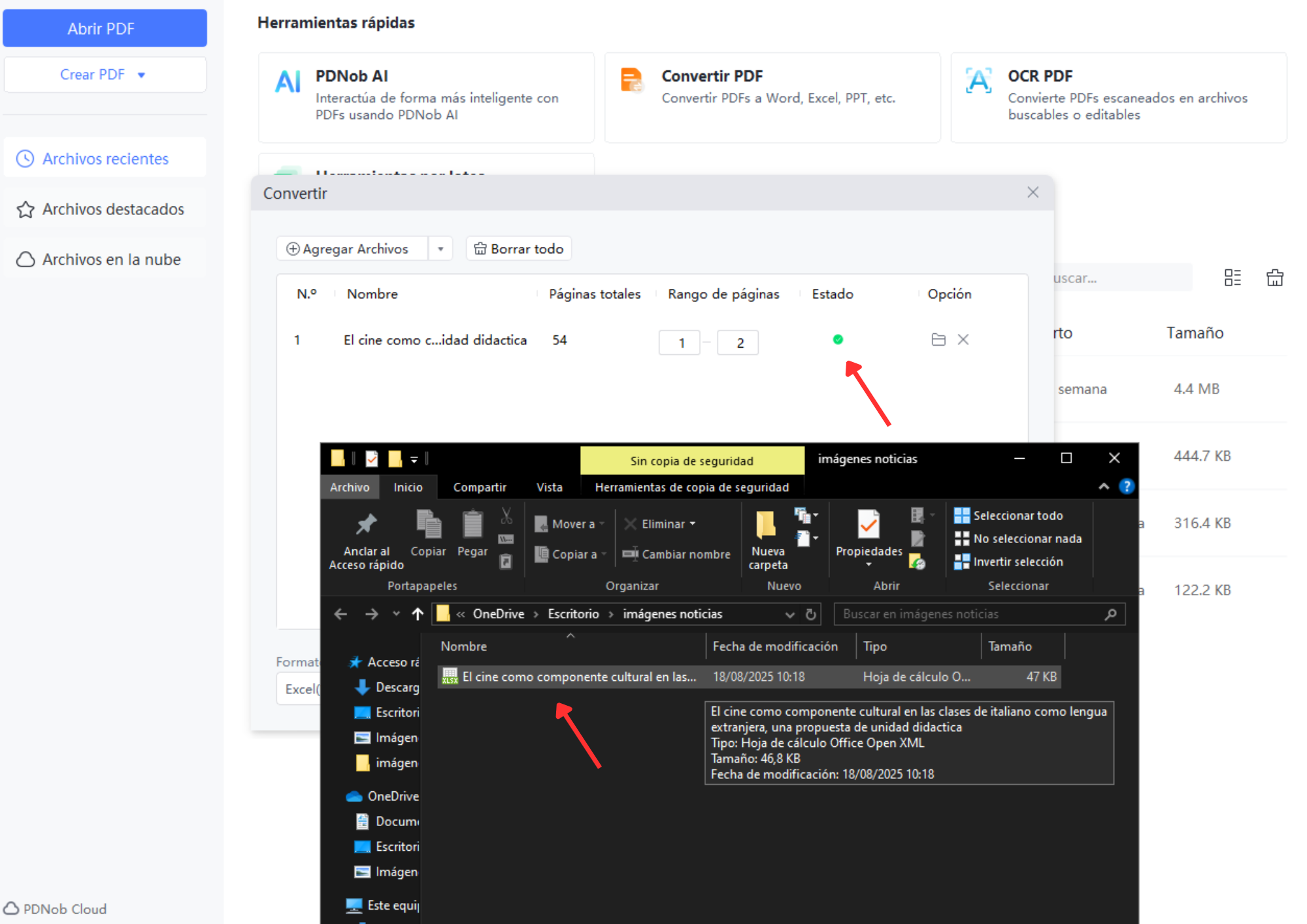
Task: Expand the address bar history dropdown
Action: coord(789,614)
